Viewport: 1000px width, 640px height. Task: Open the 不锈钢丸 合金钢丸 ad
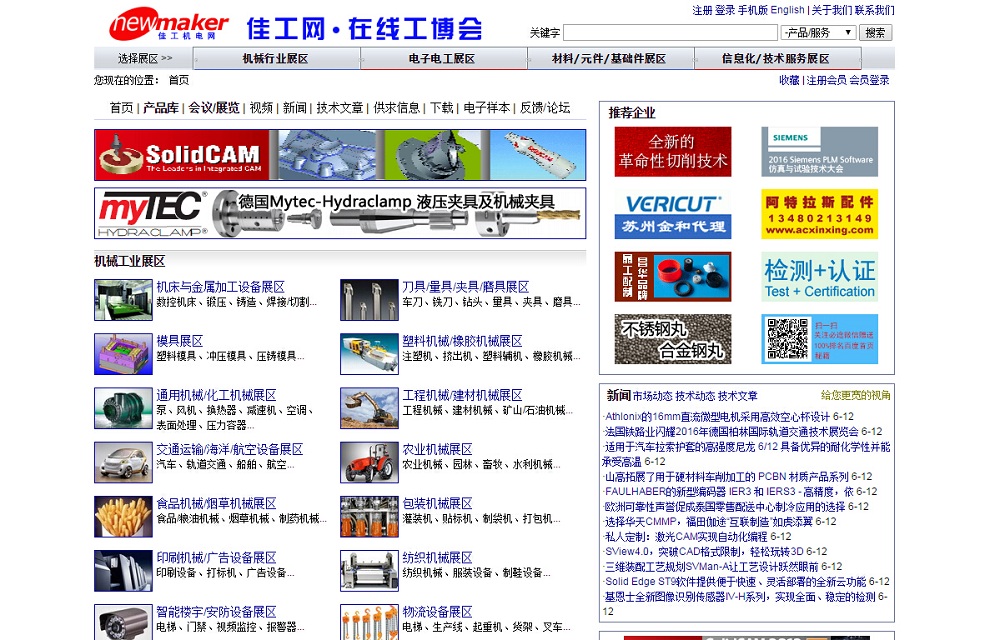pos(673,339)
